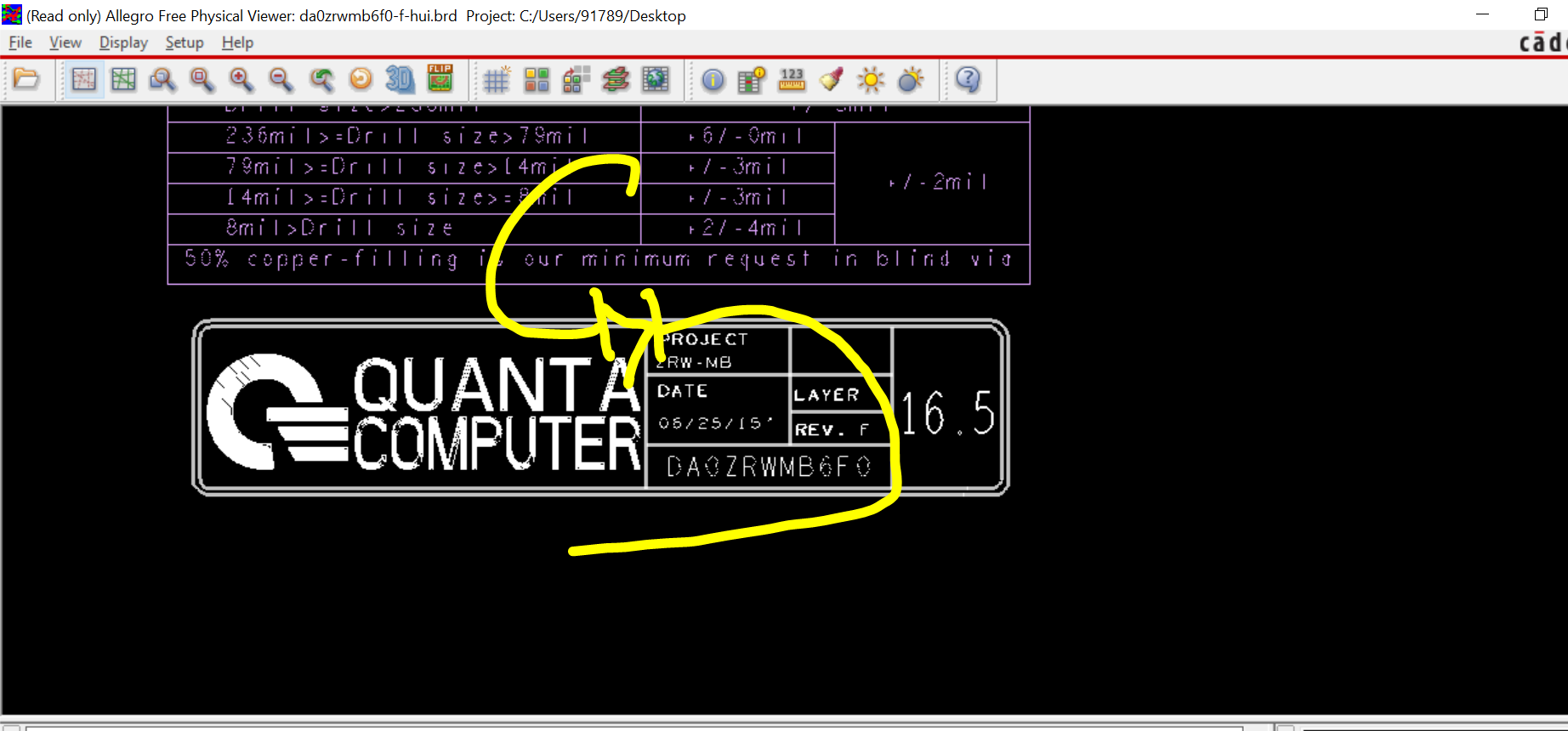Image resolution: width=1568 pixels, height=731 pixels.
Task: Open help with the question mark icon
Action: 968,80
